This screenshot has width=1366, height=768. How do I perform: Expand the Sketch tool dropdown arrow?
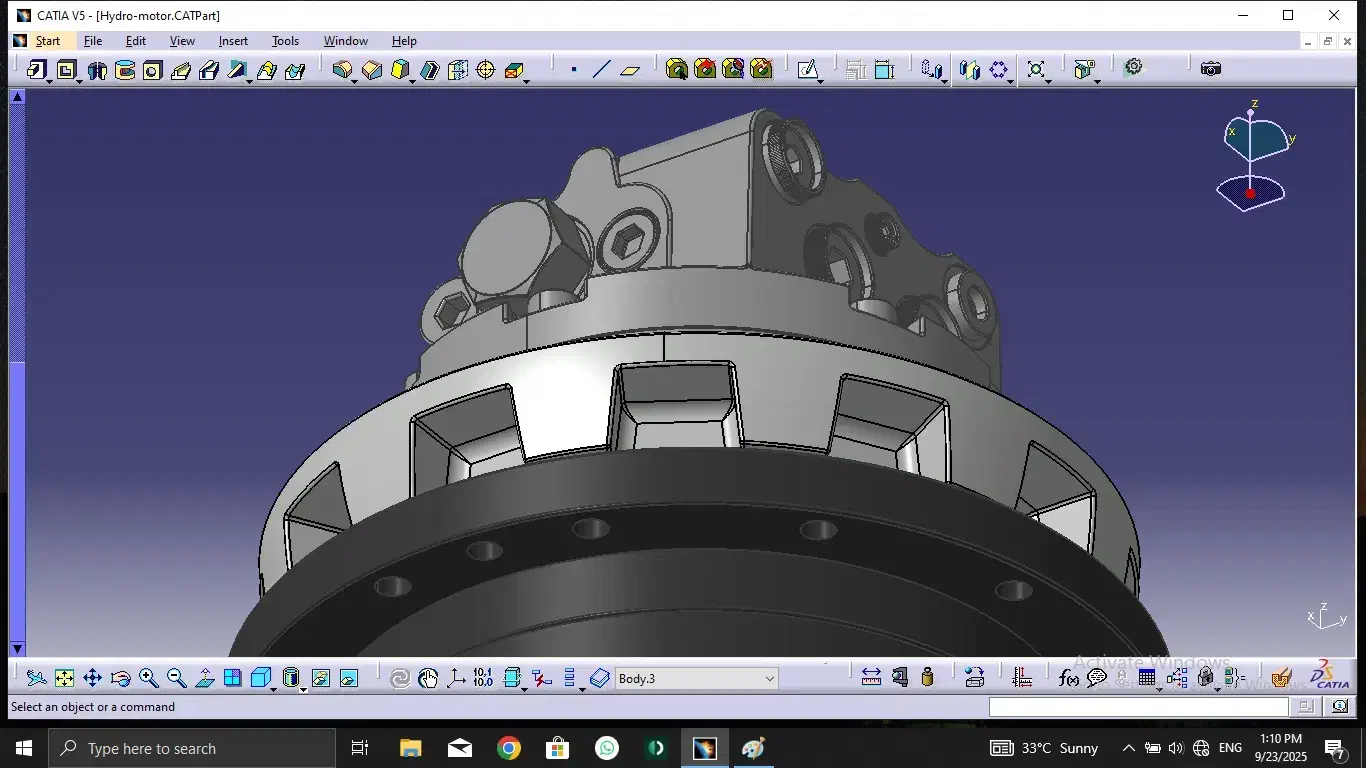(820, 80)
